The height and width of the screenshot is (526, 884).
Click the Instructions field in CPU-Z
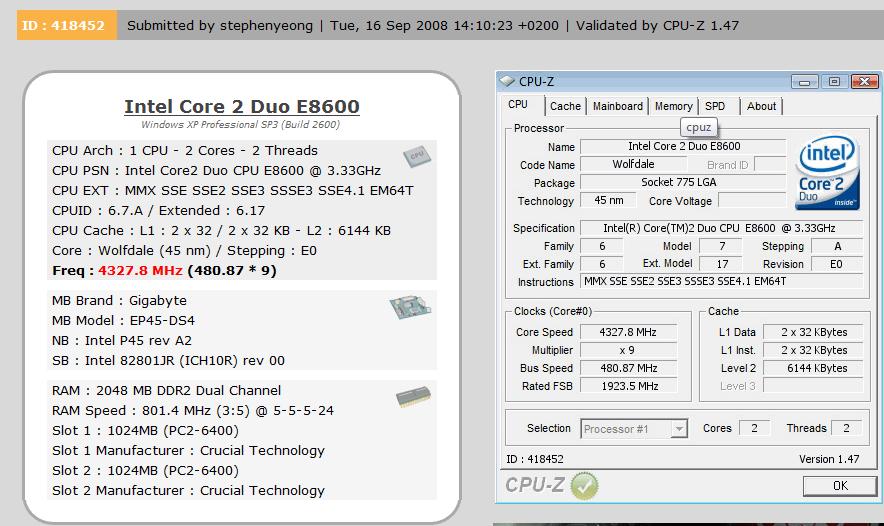pyautogui.click(x=722, y=281)
